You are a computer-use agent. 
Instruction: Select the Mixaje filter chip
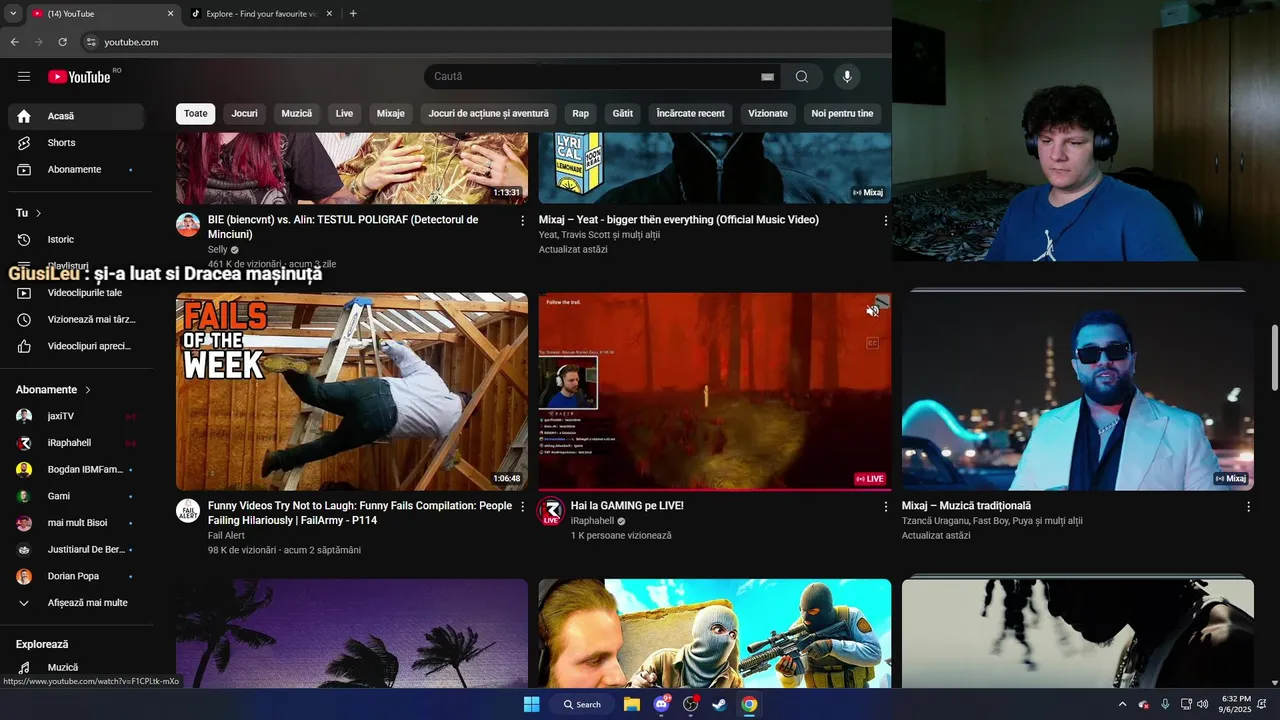click(x=391, y=114)
